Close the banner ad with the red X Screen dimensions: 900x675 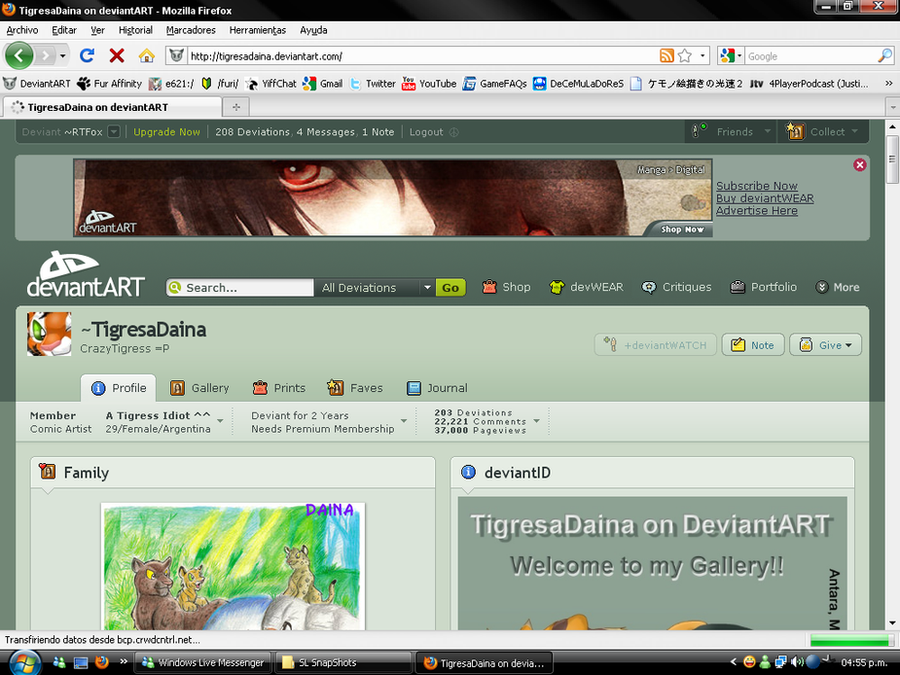pyautogui.click(x=859, y=165)
